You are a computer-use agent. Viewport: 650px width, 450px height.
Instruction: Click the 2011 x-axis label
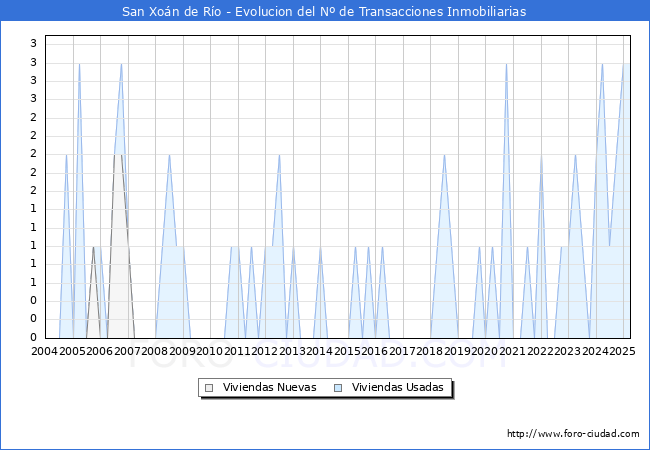[x=237, y=351]
